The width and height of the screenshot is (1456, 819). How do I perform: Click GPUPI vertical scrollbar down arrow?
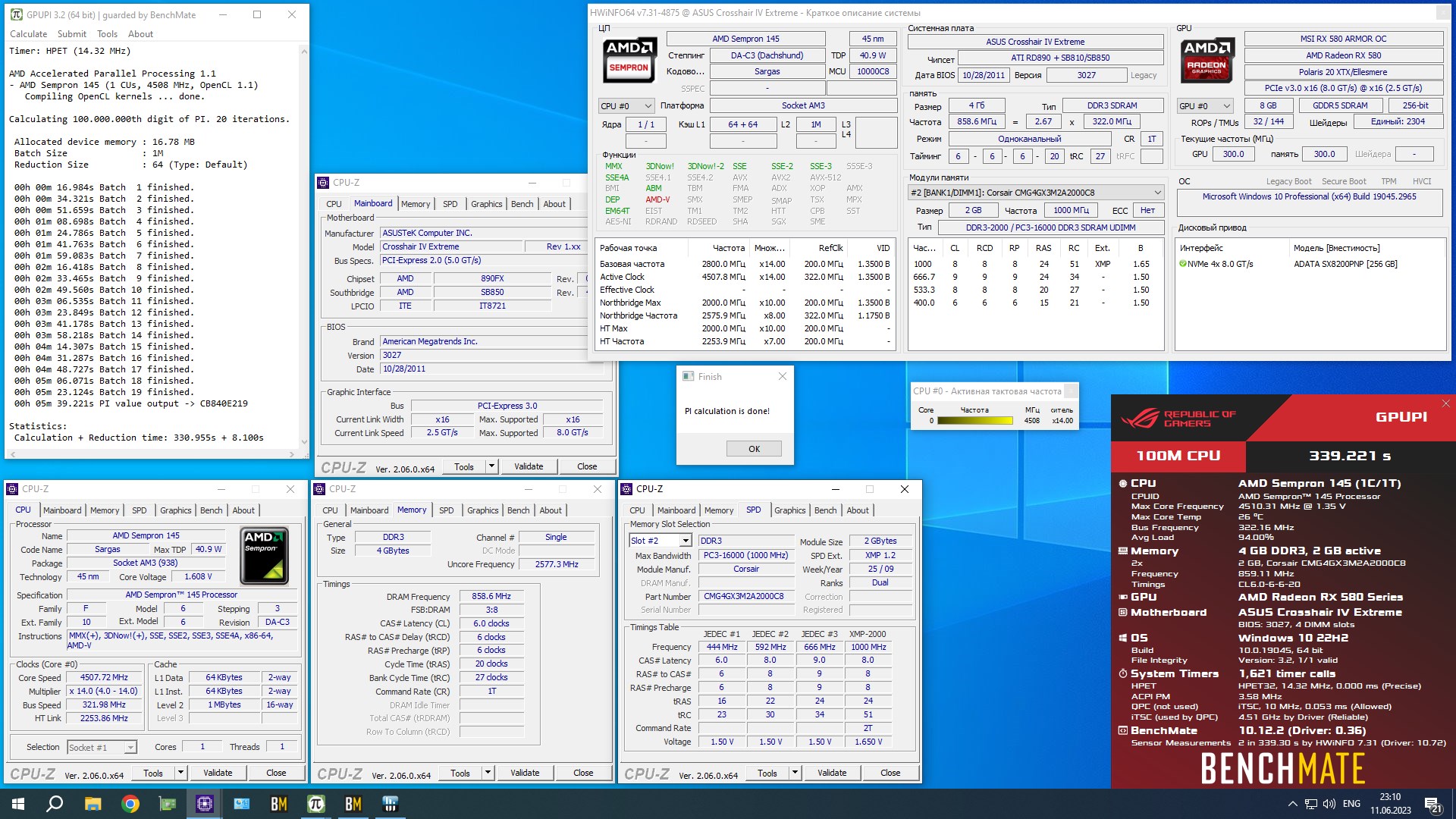point(304,441)
